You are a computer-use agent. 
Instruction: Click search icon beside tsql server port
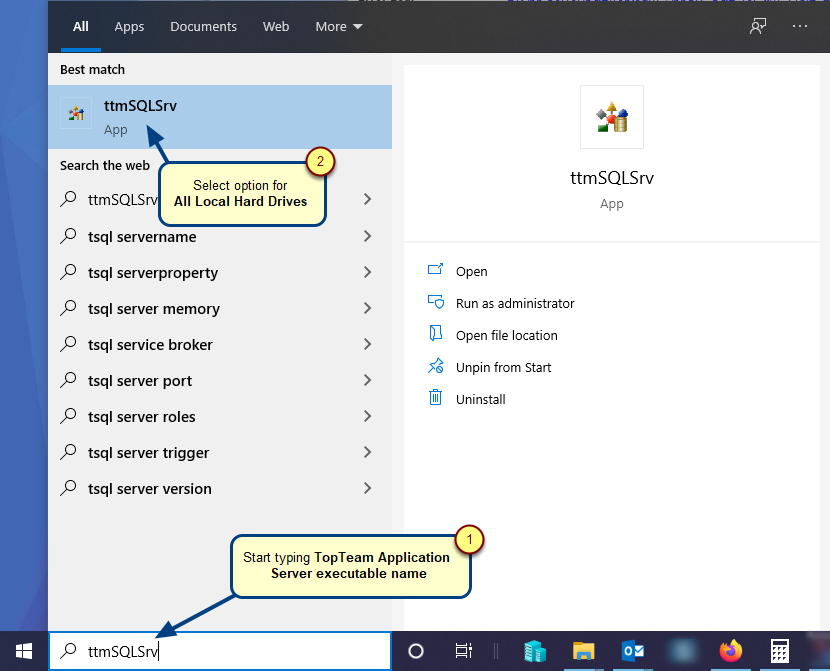pyautogui.click(x=68, y=379)
